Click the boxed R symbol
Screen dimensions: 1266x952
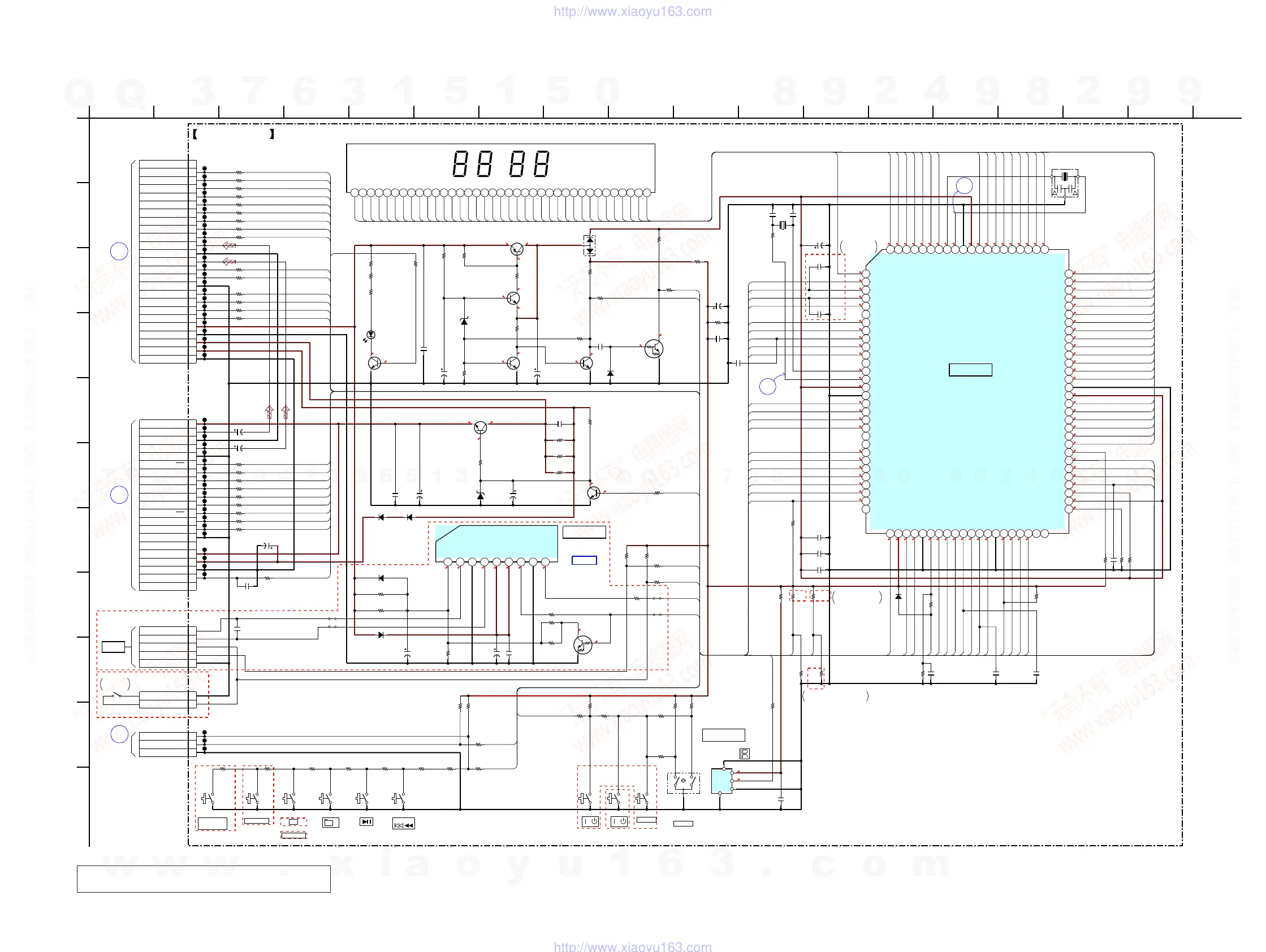click(744, 754)
